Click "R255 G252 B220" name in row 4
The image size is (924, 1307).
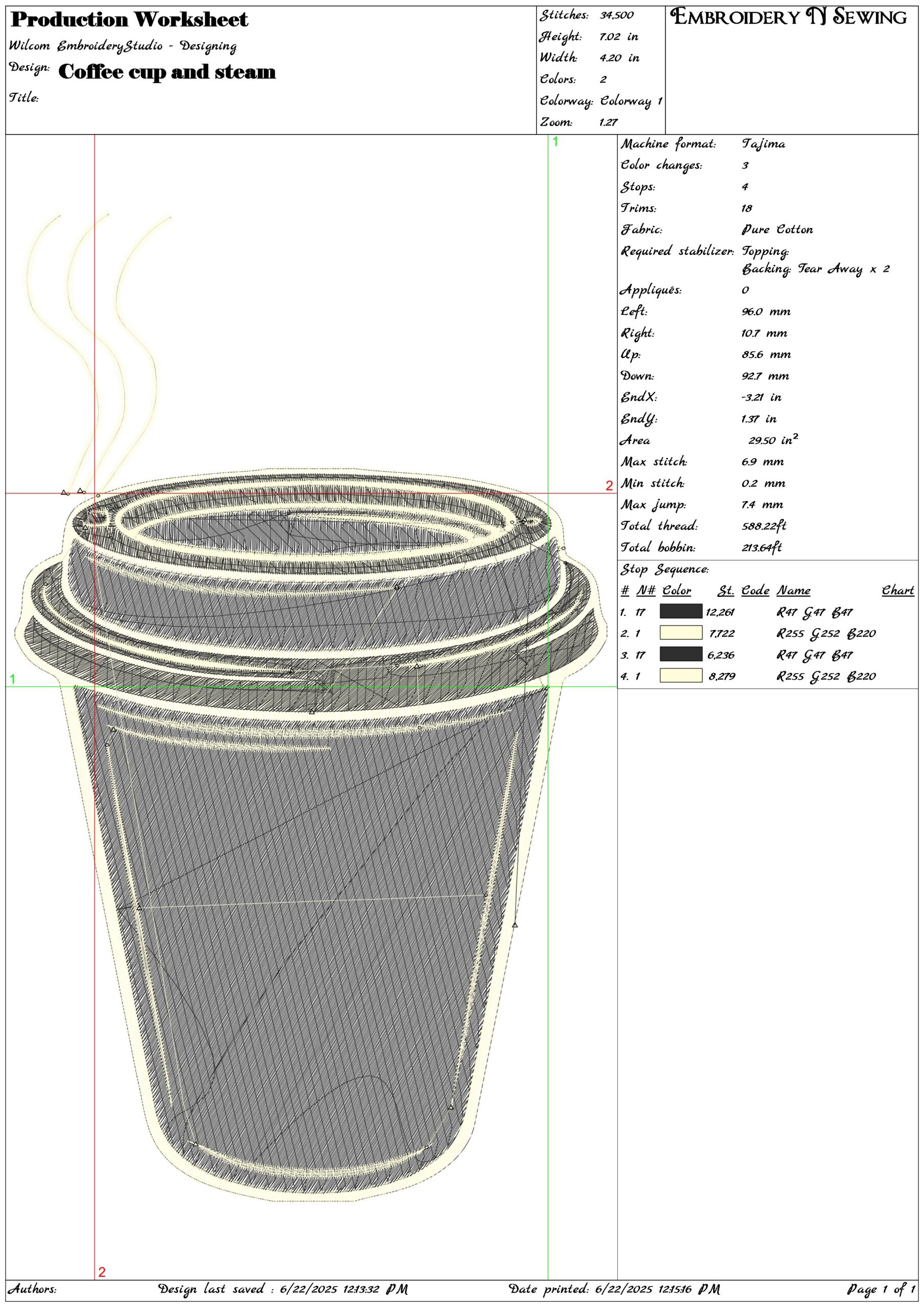click(826, 676)
